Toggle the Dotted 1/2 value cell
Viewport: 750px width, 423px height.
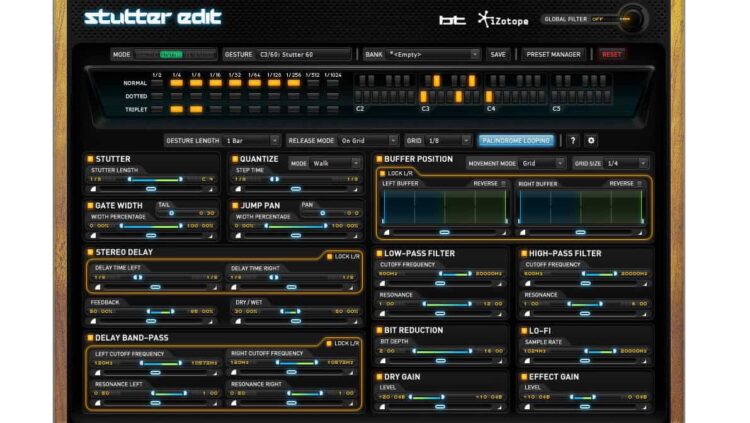[157, 96]
